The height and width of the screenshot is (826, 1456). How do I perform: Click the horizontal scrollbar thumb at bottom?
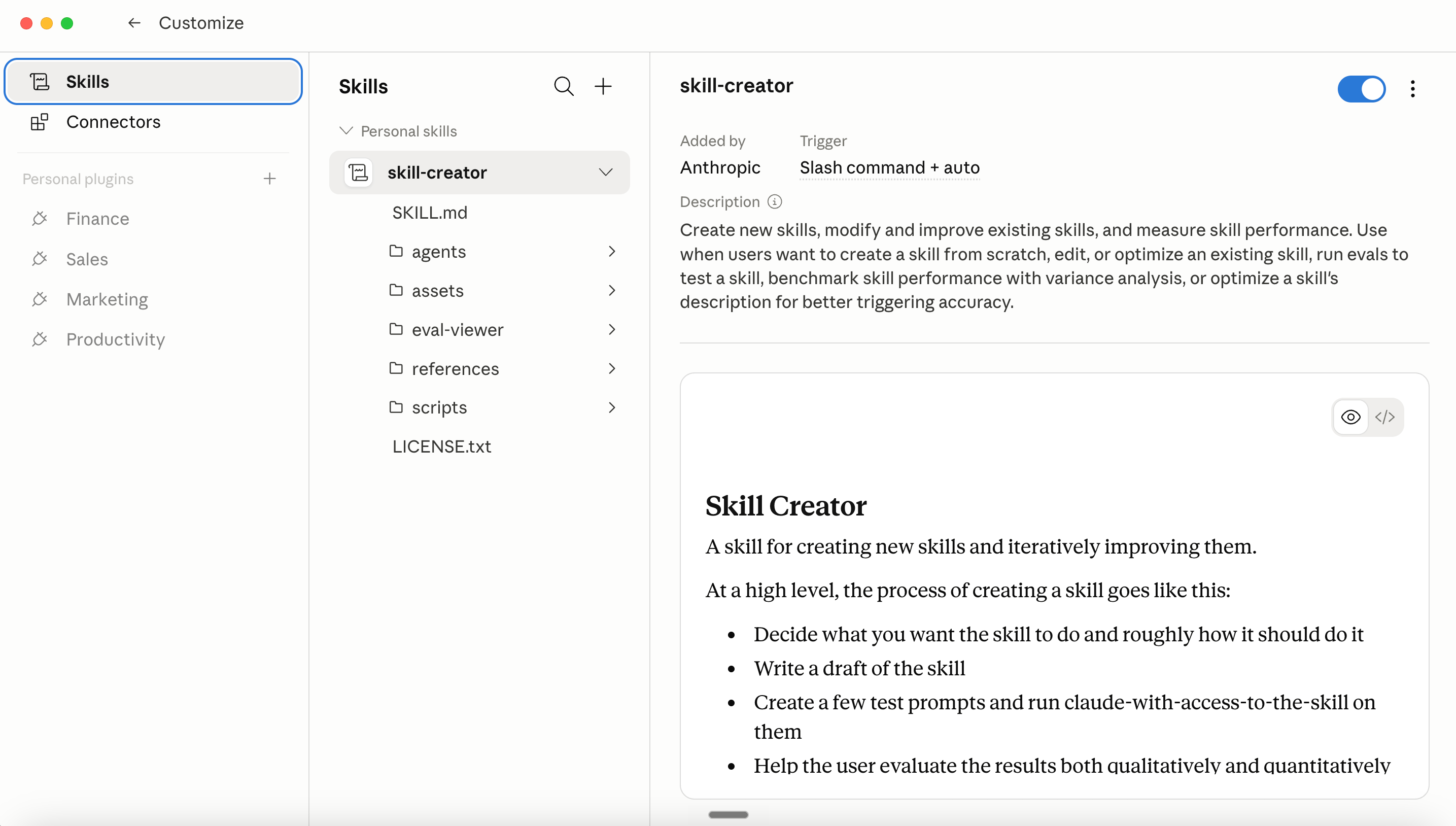[729, 815]
